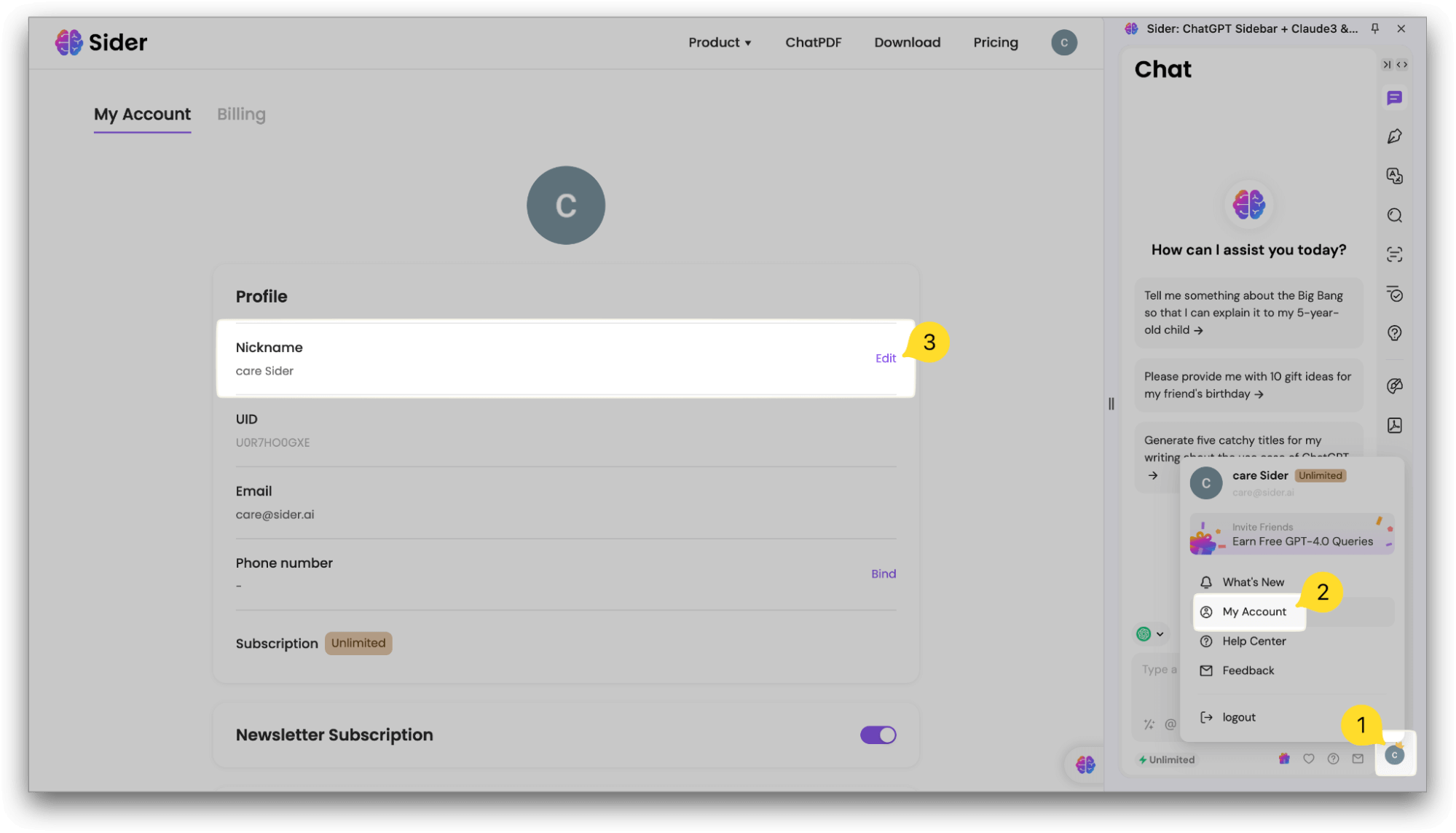
Task: Click the Big Bang prompt suggestion
Action: (x=1248, y=313)
